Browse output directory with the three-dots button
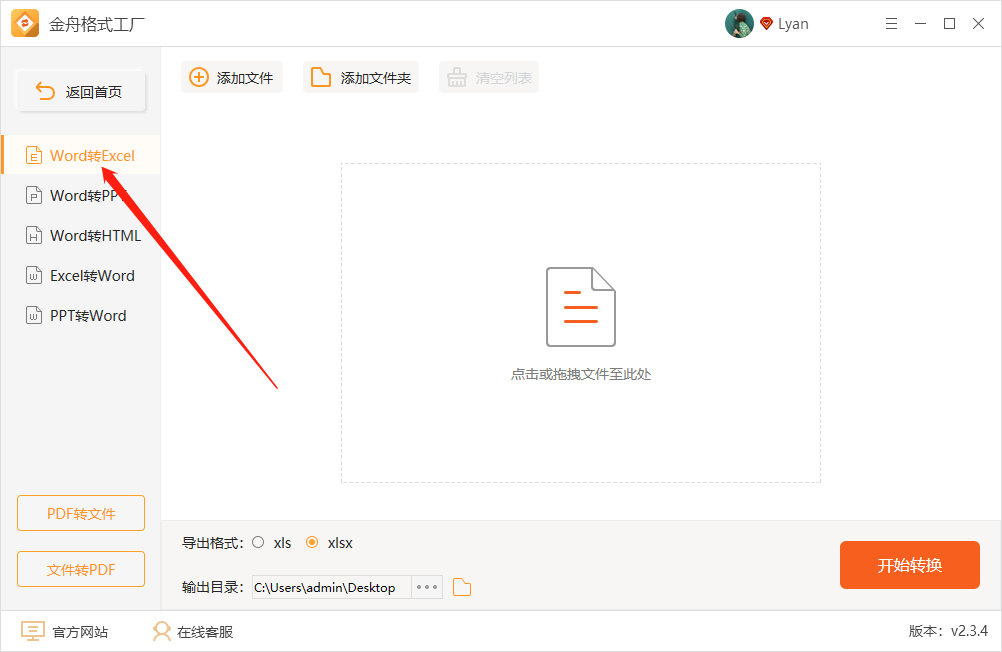 [427, 587]
